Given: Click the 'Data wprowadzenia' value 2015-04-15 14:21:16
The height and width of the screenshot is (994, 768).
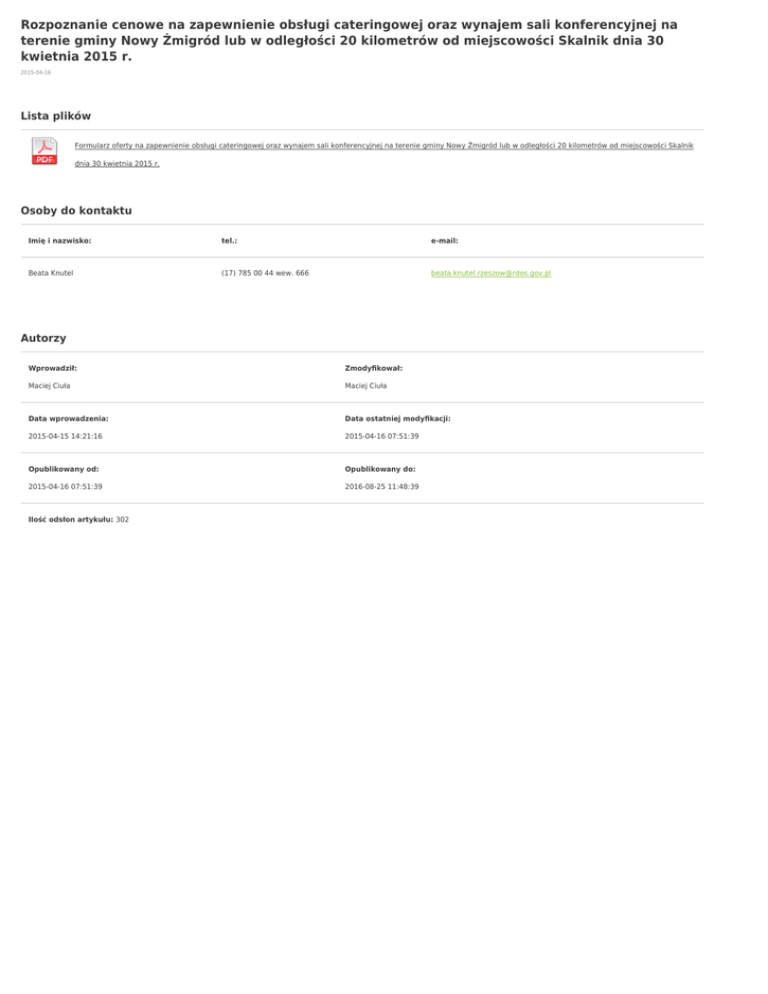Looking at the screenshot, I should tap(65, 436).
